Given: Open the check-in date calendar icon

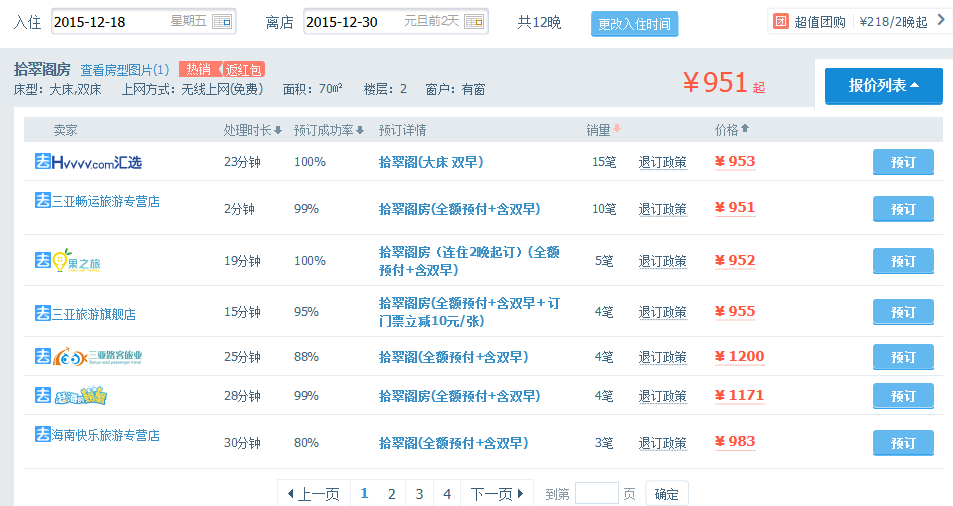Looking at the screenshot, I should pos(221,21).
